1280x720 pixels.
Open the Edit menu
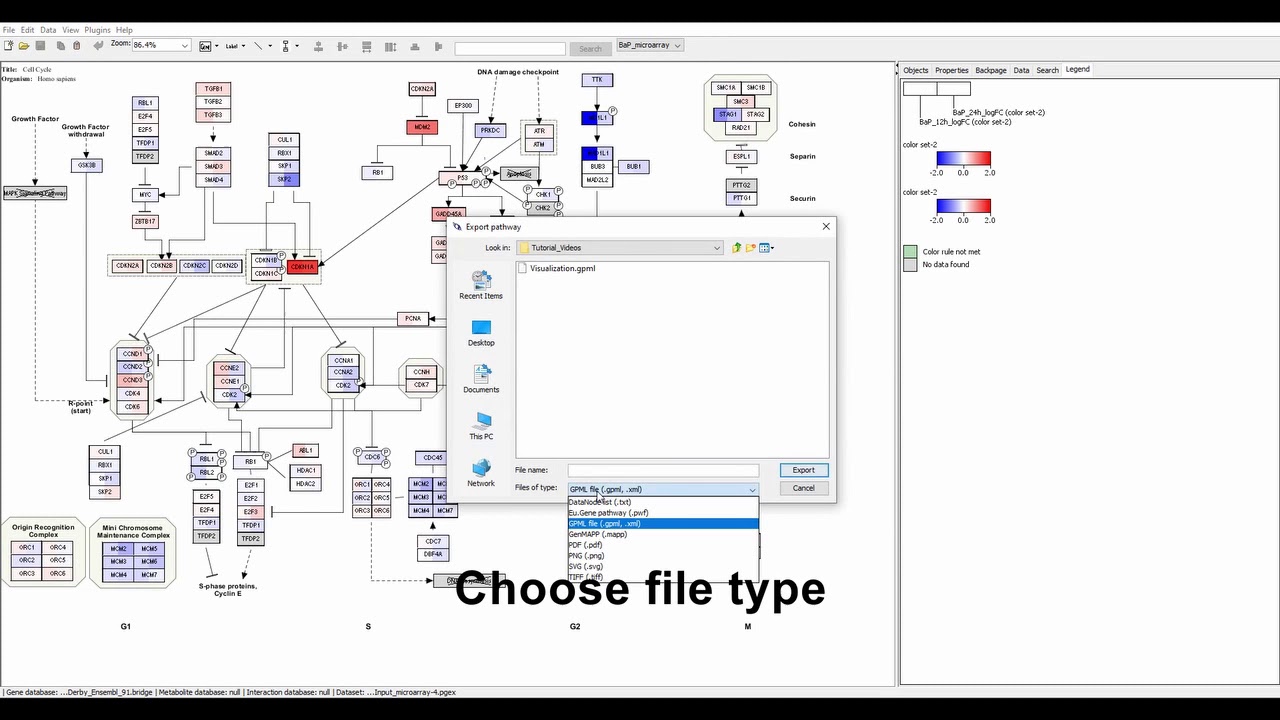point(28,30)
